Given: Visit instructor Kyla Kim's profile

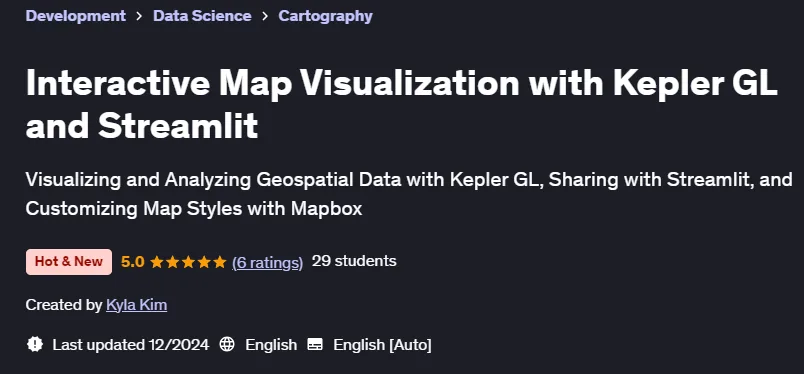Looking at the screenshot, I should click(x=136, y=305).
